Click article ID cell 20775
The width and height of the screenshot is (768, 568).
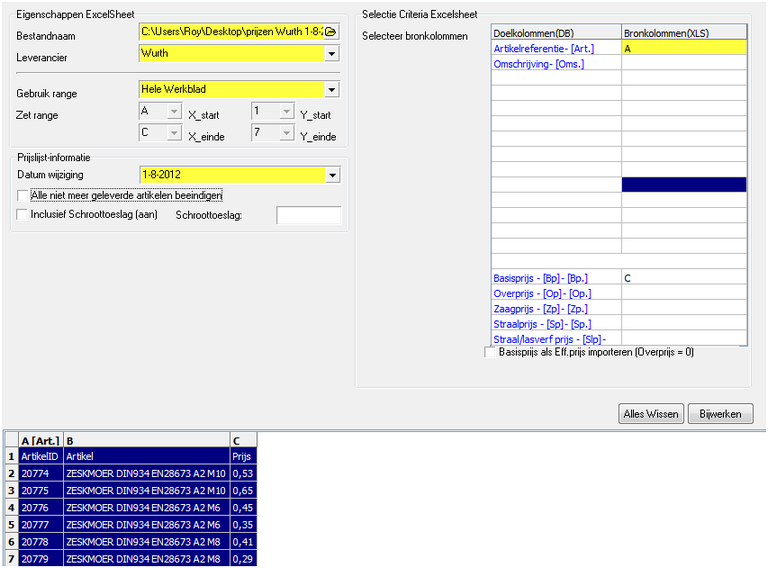click(x=41, y=491)
